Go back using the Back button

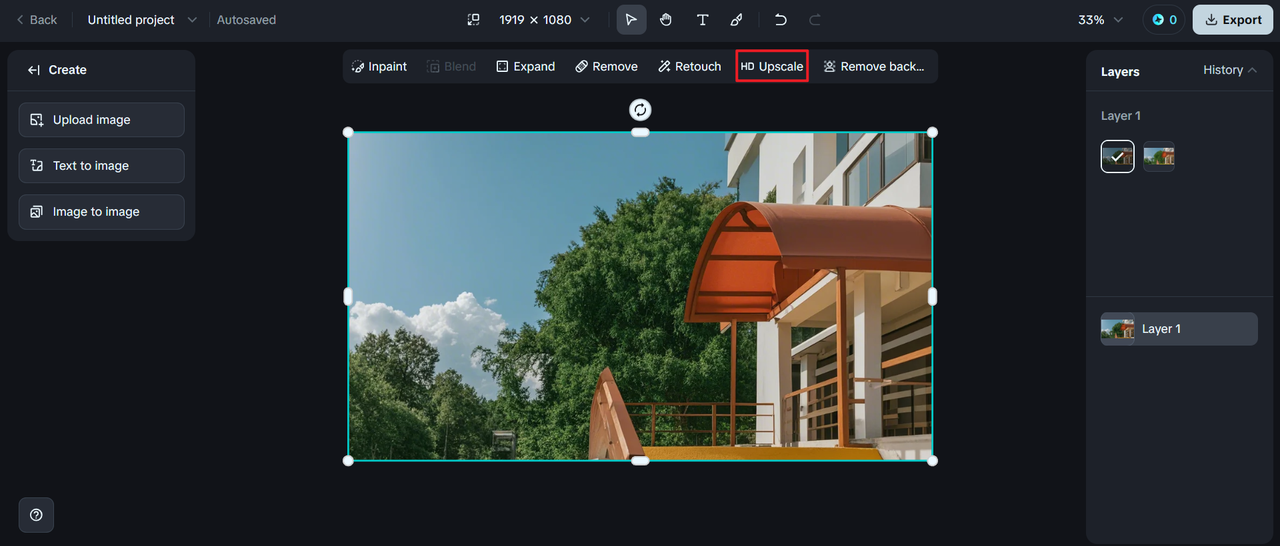tap(36, 20)
